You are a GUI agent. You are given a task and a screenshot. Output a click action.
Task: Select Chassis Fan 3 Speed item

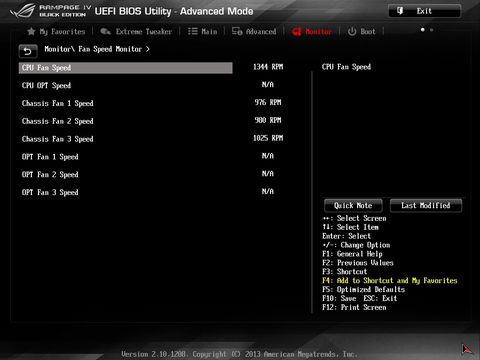coord(58,139)
